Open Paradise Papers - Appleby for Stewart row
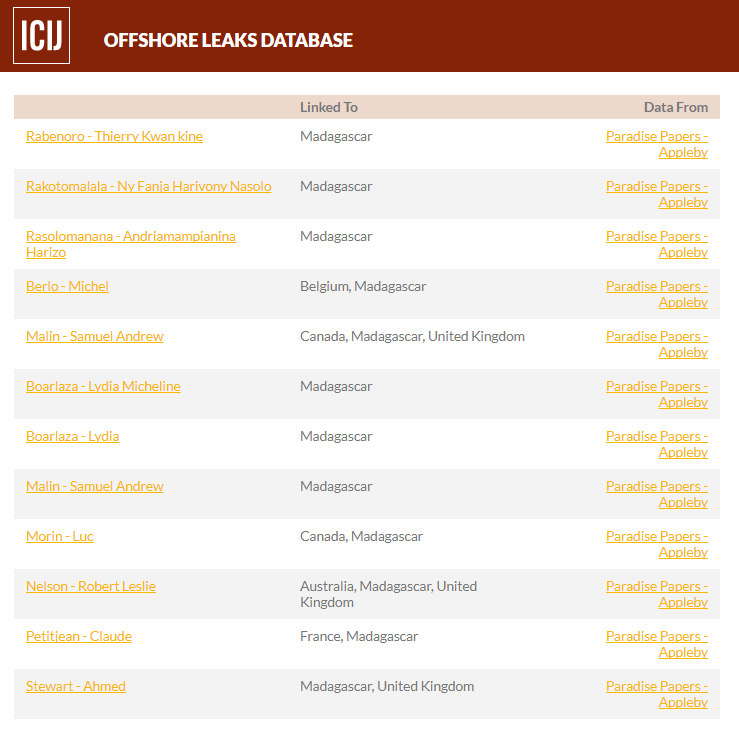The width and height of the screenshot is (739, 742). (657, 694)
